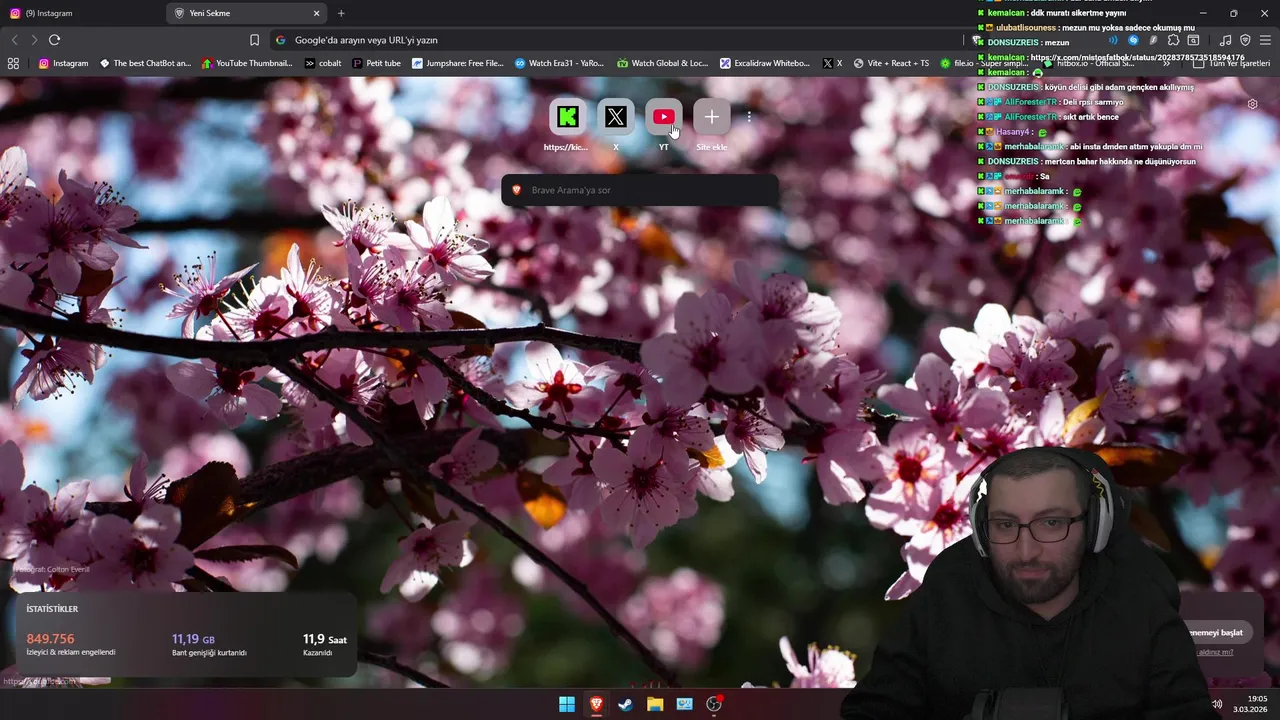Screen dimensions: 1280x720
Task: Open Vite + React + TS bookmark
Action: point(891,63)
